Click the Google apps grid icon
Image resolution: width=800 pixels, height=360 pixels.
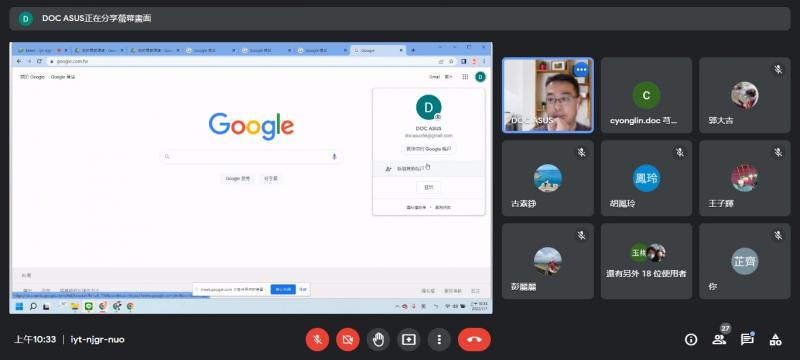pyautogui.click(x=465, y=76)
